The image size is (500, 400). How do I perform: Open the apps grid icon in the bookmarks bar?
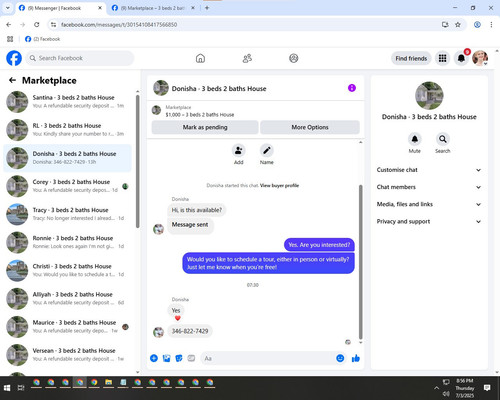(x=10, y=39)
